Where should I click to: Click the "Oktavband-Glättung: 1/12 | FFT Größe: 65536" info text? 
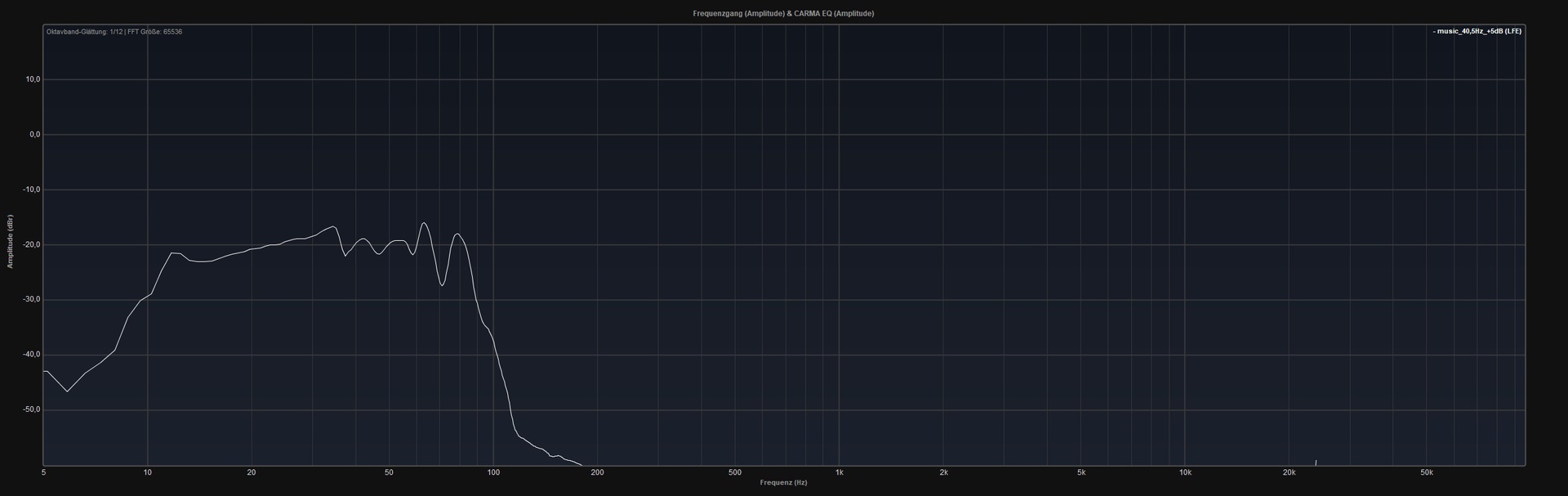[x=114, y=31]
